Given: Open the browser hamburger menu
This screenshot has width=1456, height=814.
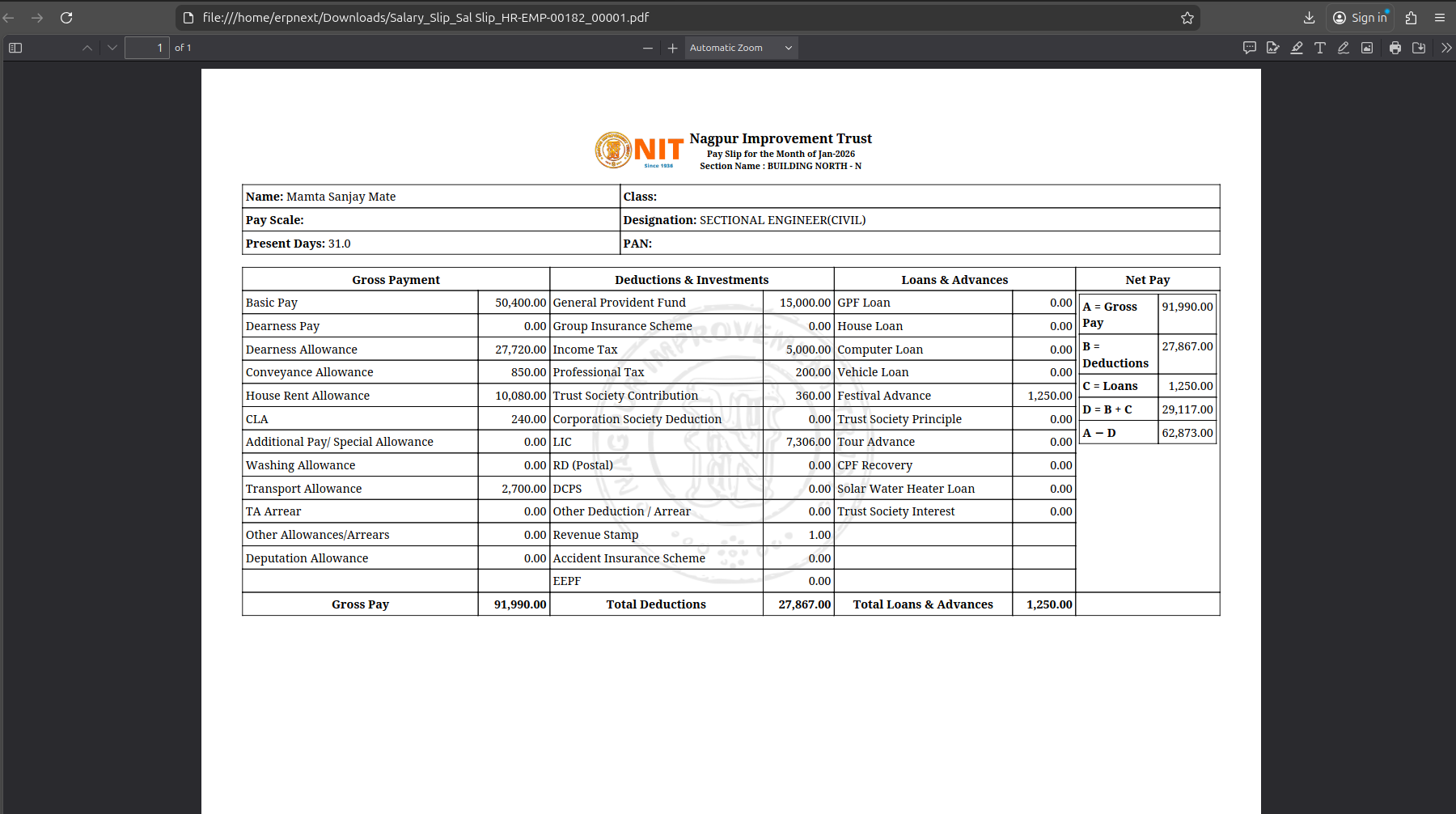Looking at the screenshot, I should [1440, 18].
